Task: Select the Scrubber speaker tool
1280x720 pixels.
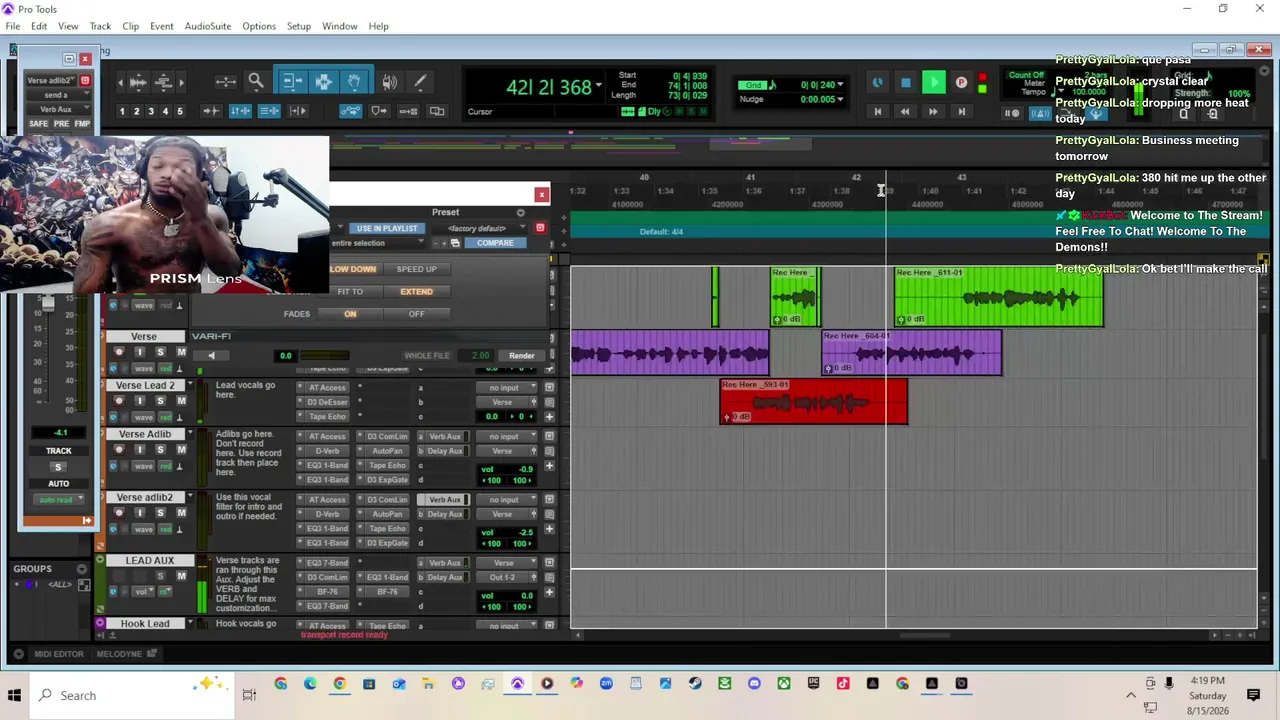Action: pos(389,82)
